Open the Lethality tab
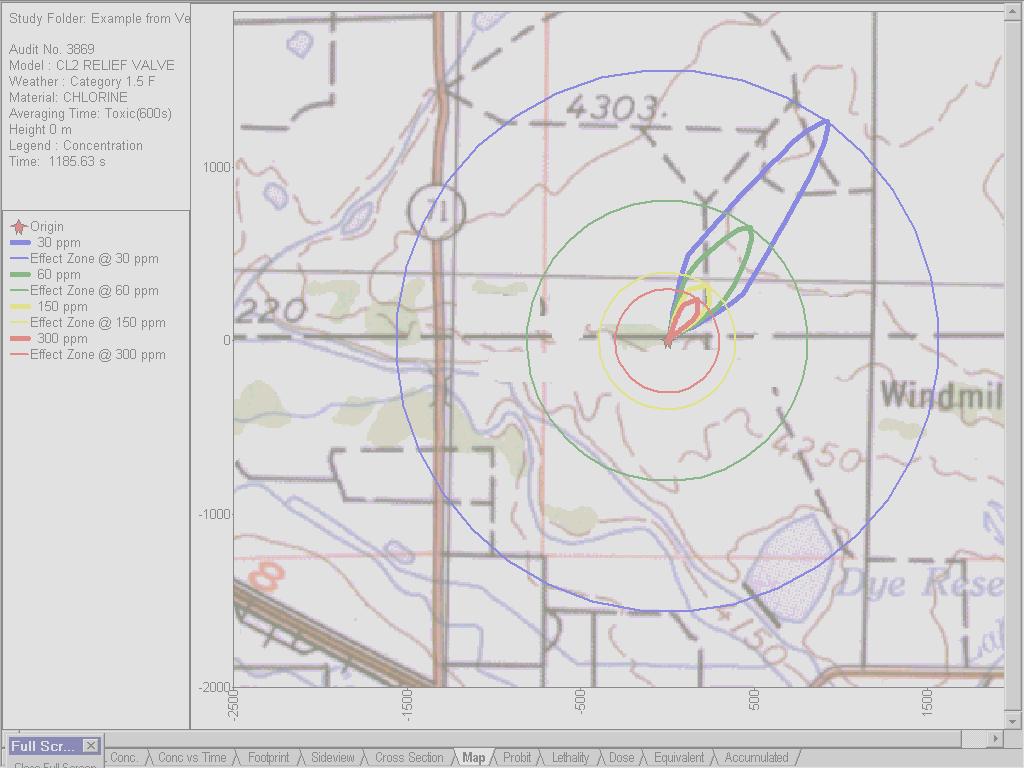This screenshot has height=768, width=1024. [x=570, y=758]
